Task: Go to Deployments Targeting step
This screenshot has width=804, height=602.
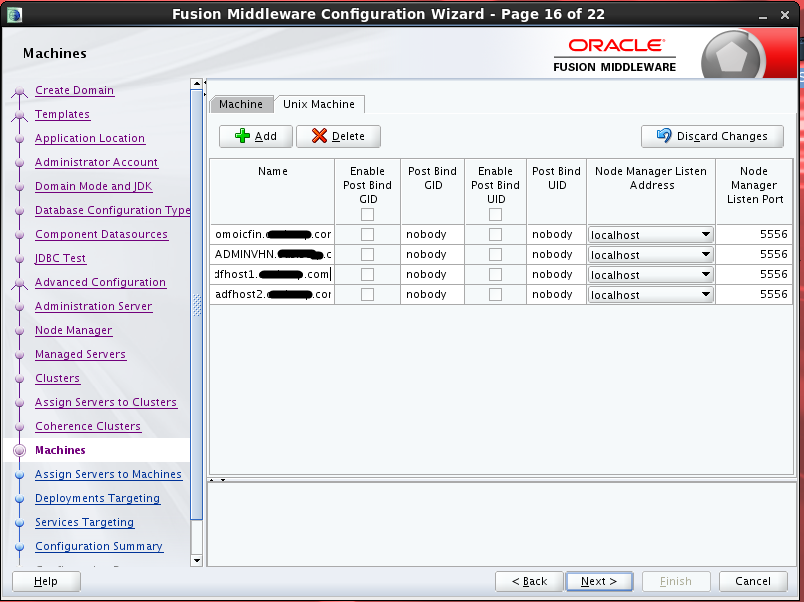Action: [x=97, y=498]
